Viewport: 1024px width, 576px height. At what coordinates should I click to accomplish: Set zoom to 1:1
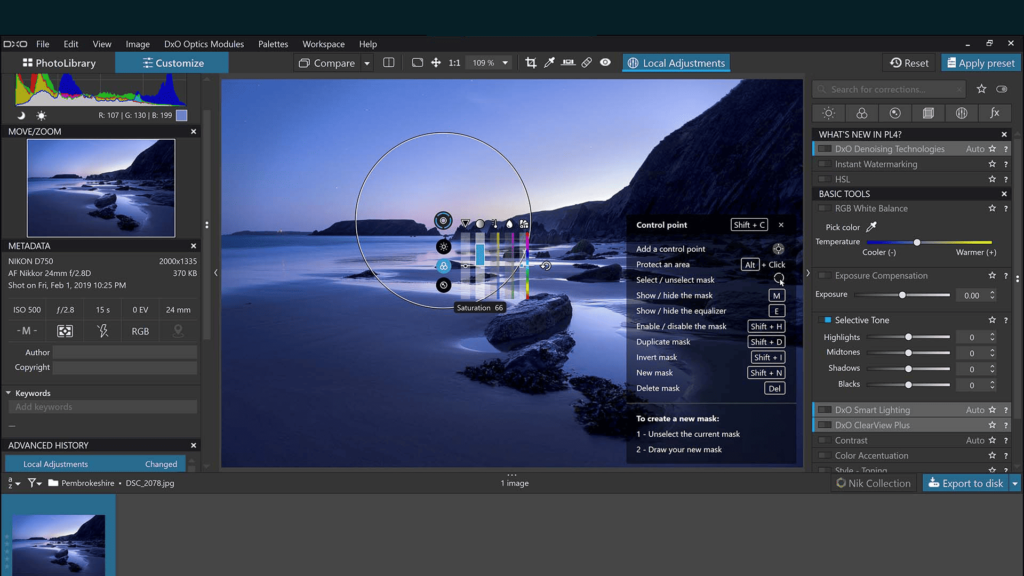tap(454, 63)
